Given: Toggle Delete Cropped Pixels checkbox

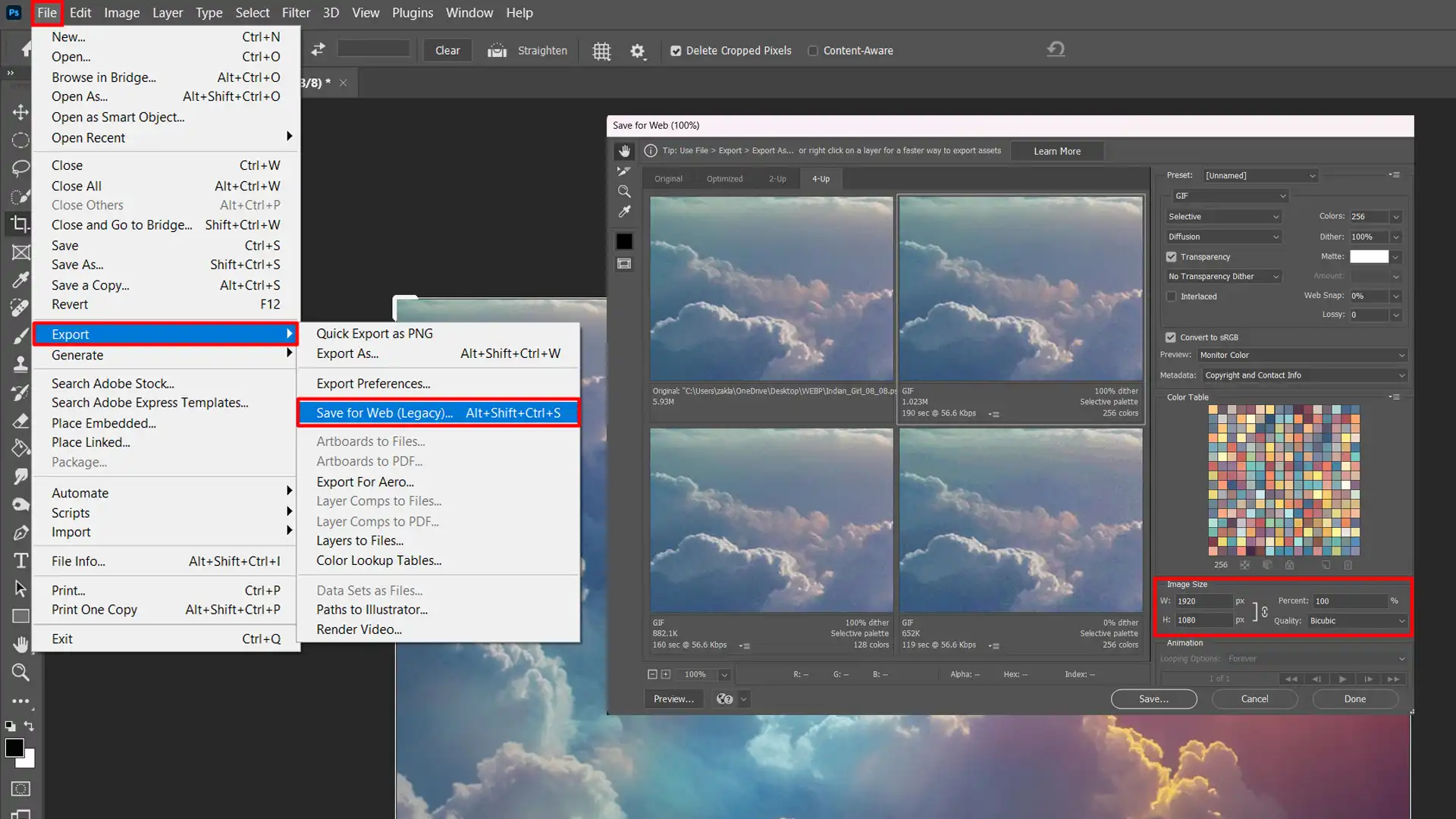Looking at the screenshot, I should coord(676,51).
